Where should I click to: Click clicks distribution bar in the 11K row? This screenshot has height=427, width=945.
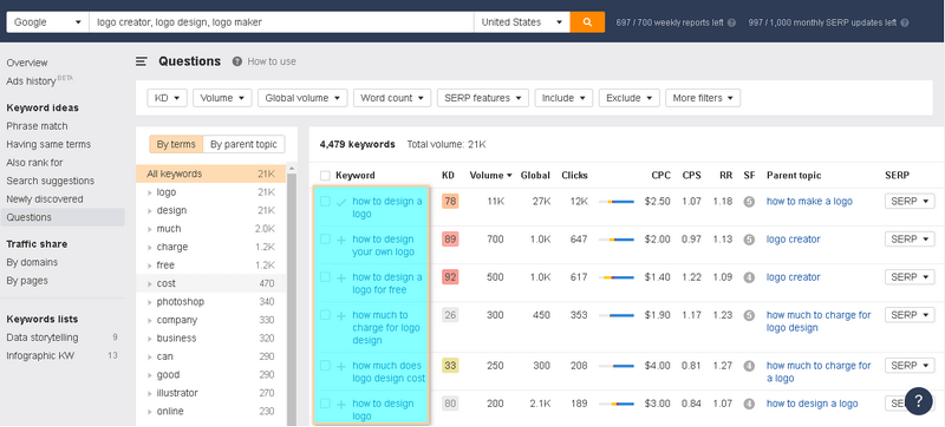617,202
